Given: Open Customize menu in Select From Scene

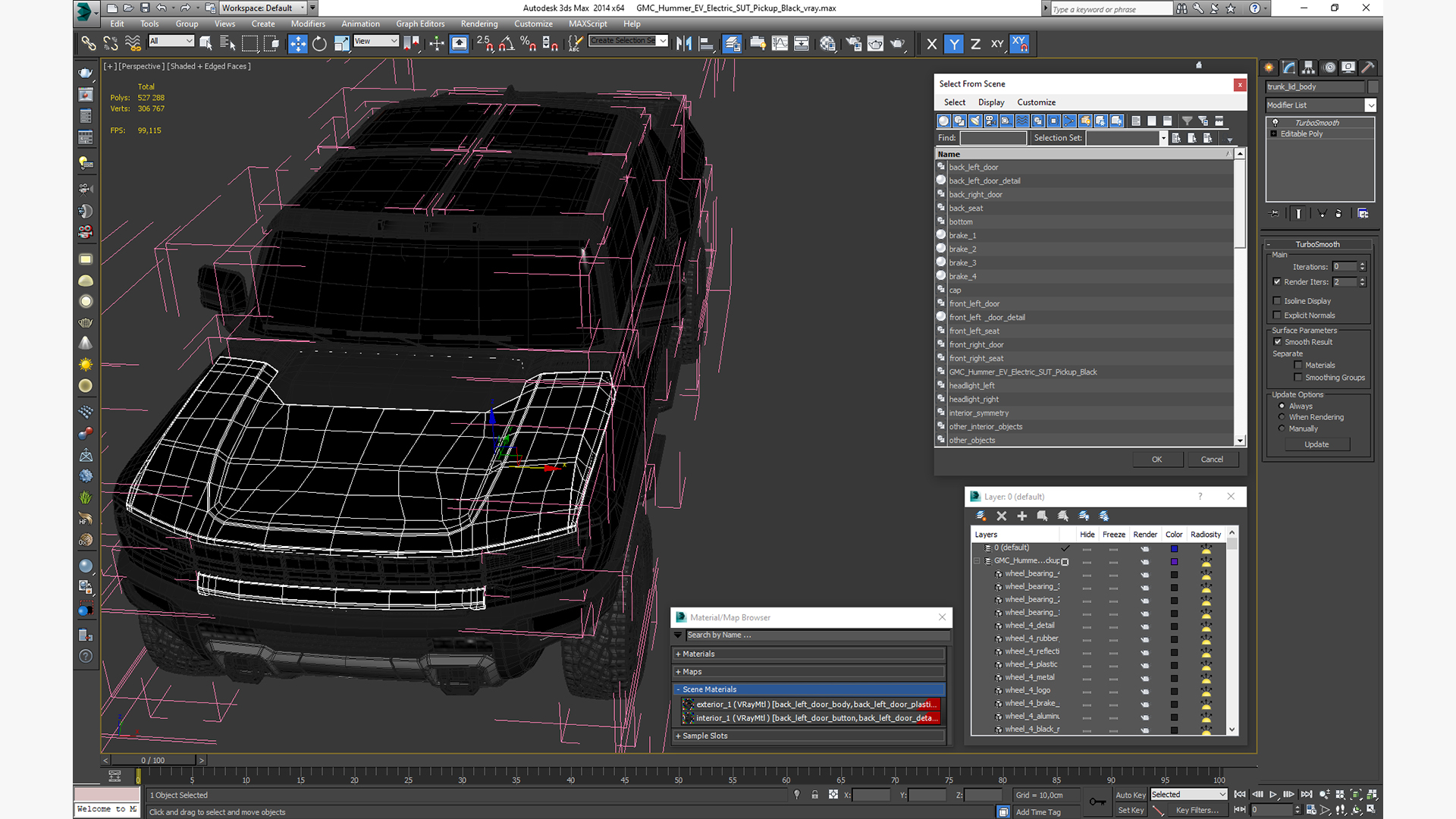Looking at the screenshot, I should click(1036, 102).
